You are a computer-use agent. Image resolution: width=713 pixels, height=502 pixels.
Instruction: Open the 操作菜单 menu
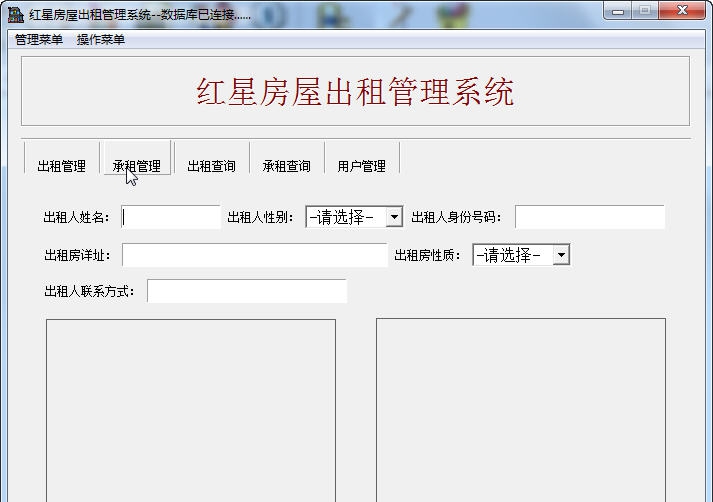(x=100, y=40)
